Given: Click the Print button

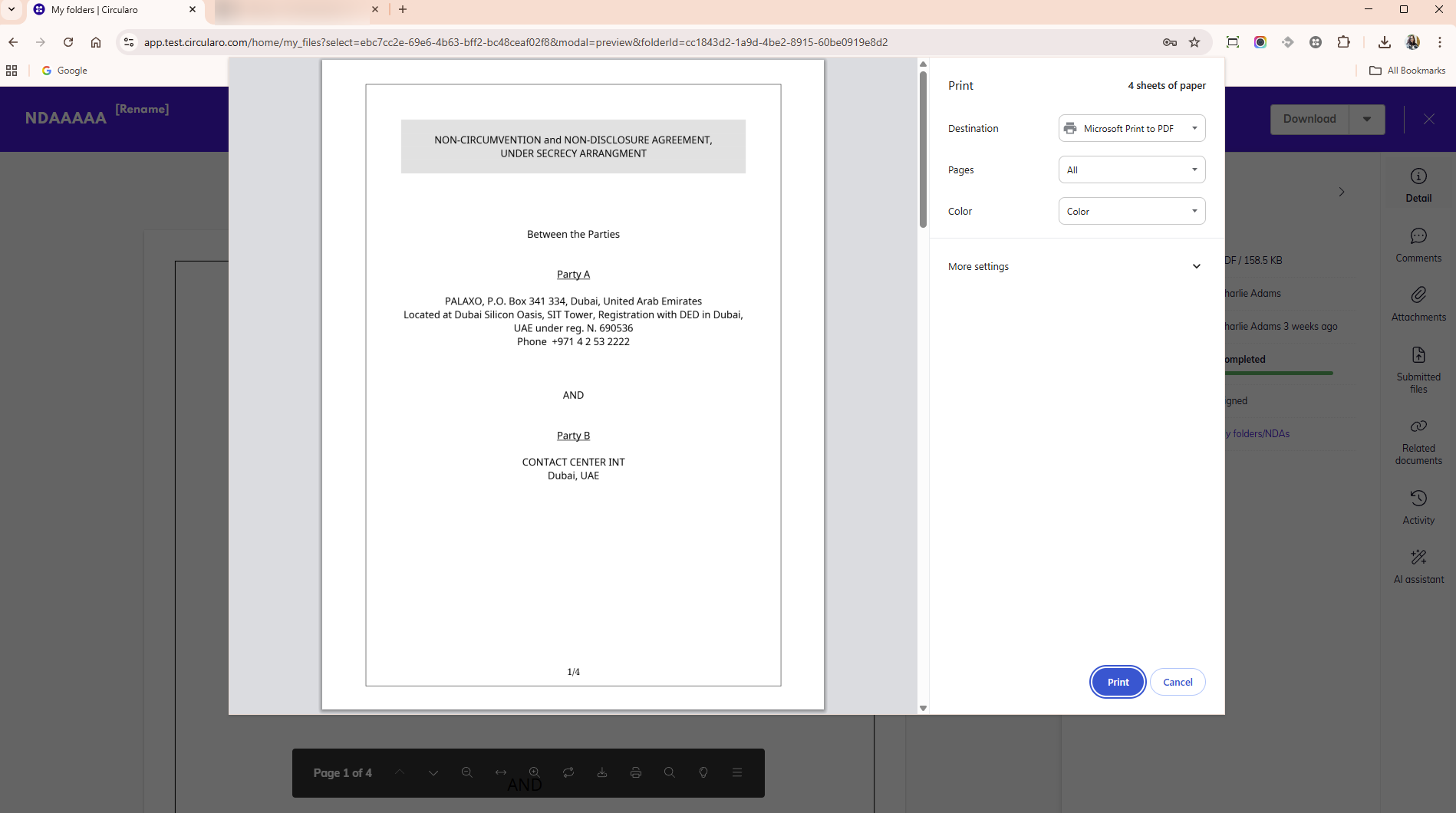Looking at the screenshot, I should tap(1117, 682).
